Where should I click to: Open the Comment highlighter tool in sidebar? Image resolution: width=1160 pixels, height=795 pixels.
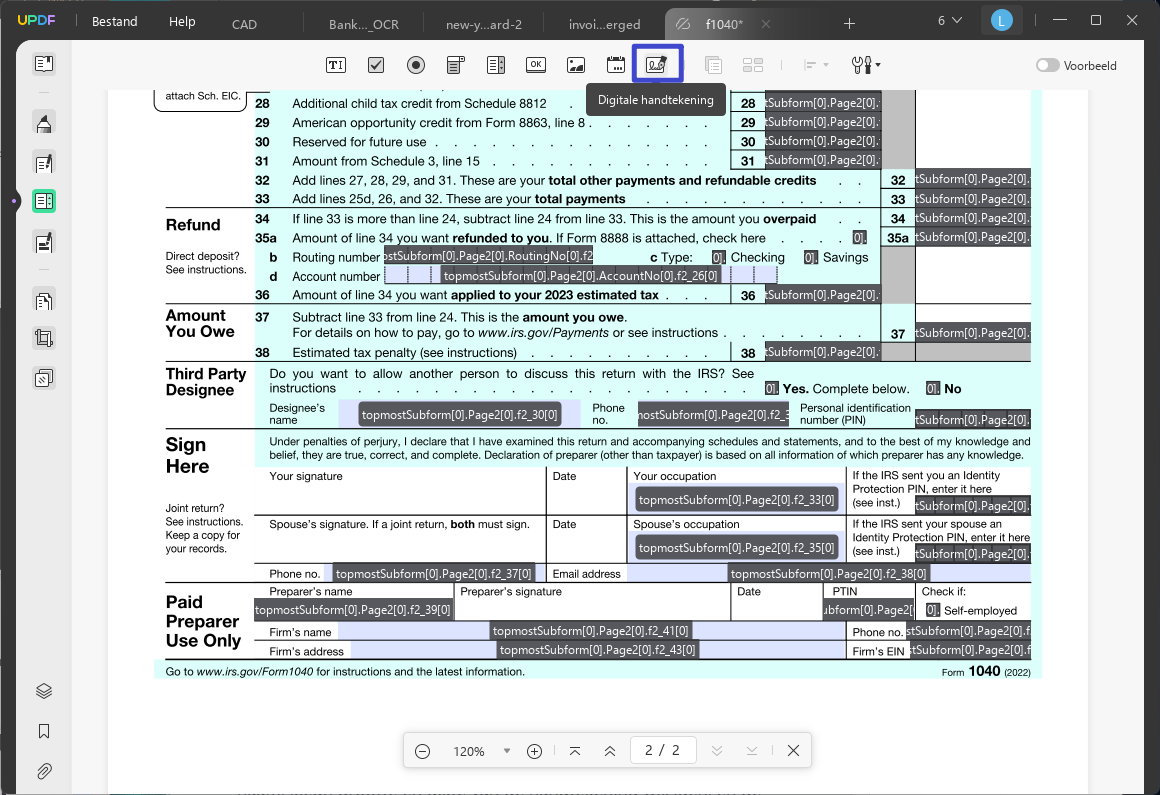(44, 123)
